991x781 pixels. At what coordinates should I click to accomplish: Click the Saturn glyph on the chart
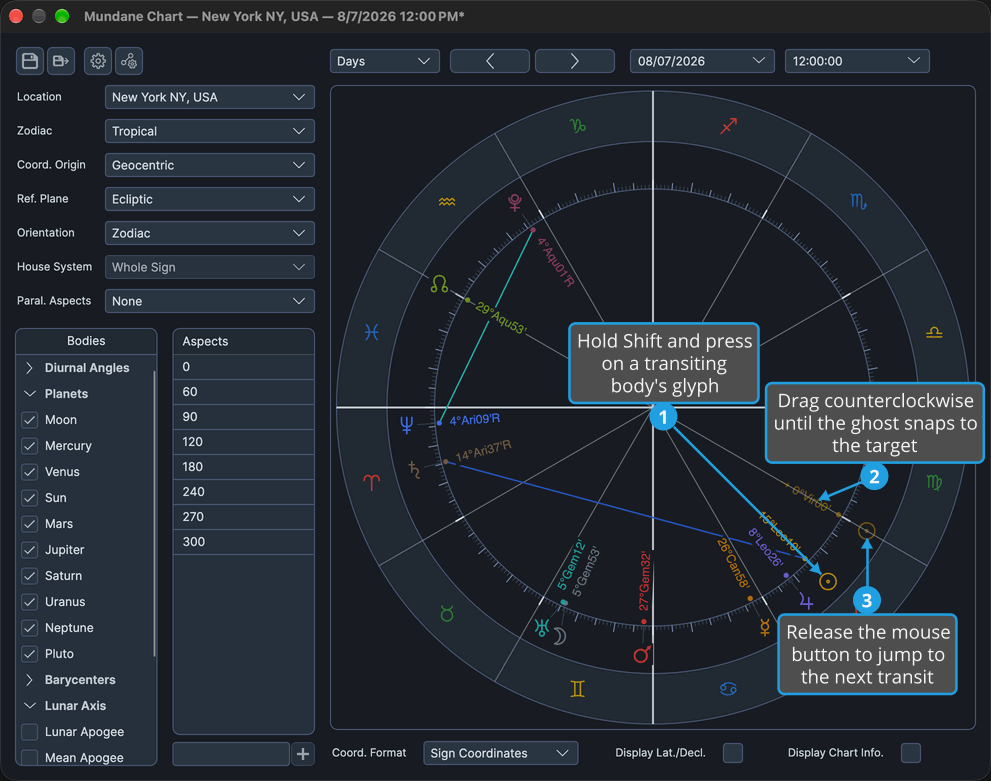pos(415,470)
